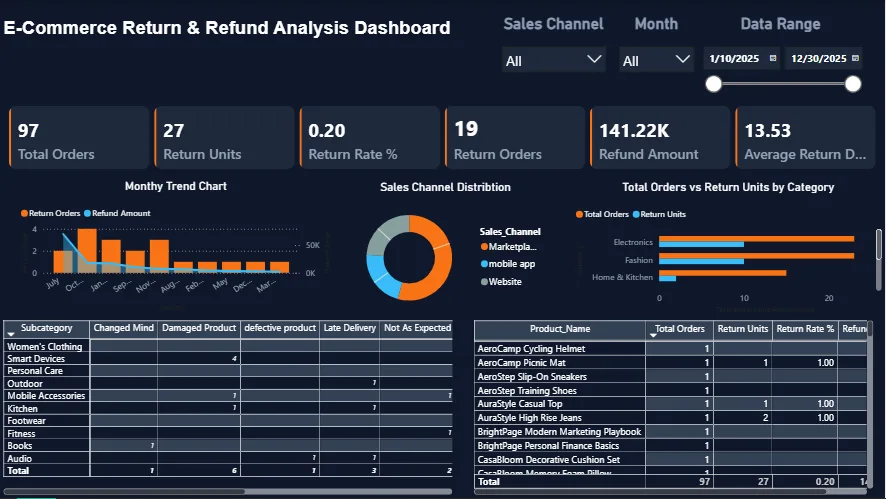Select the Mobile Accessories row
The height and width of the screenshot is (499, 886).
[228, 396]
